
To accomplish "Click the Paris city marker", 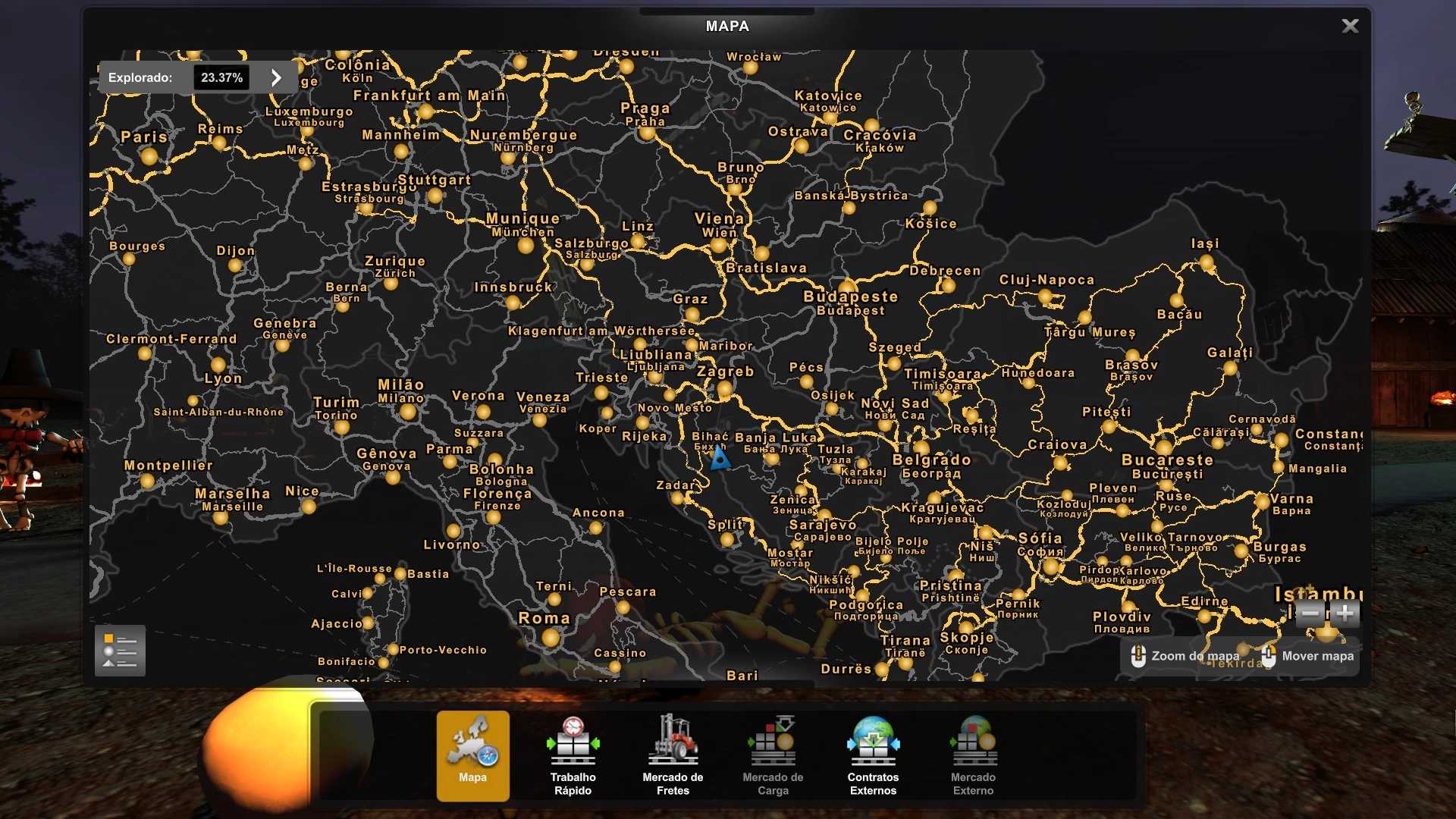I will [x=149, y=156].
